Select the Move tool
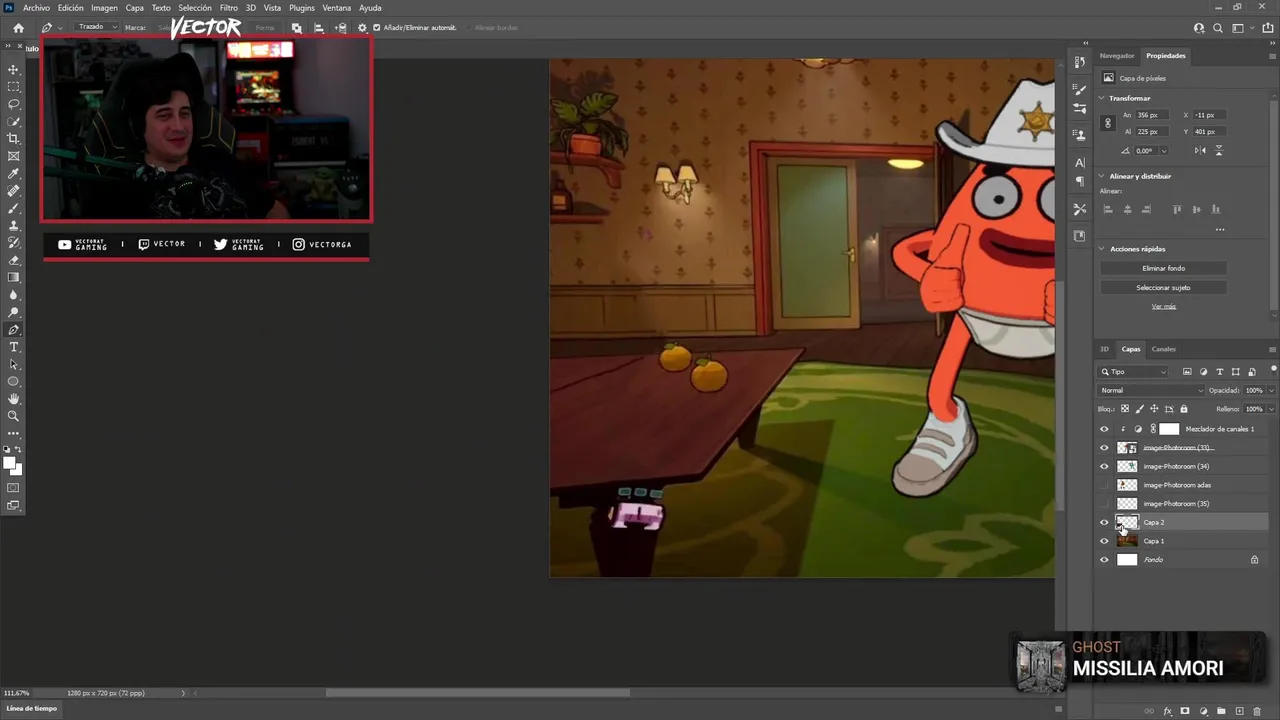This screenshot has height=720, width=1280. 14,69
